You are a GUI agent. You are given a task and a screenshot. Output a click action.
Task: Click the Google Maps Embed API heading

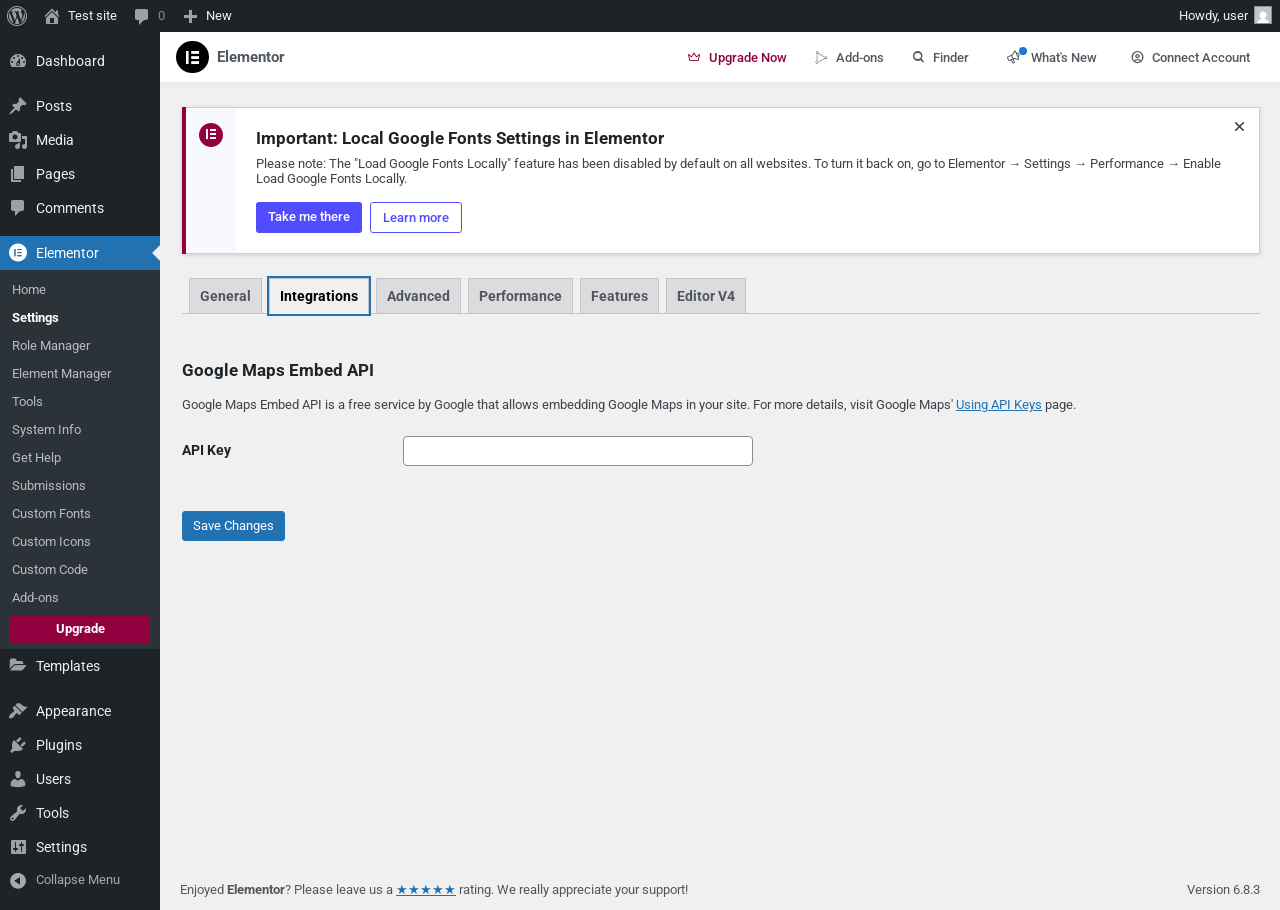278,370
